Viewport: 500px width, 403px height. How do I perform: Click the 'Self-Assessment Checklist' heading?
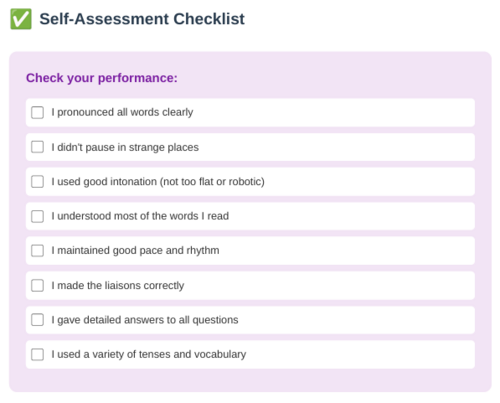pyautogui.click(x=142, y=19)
